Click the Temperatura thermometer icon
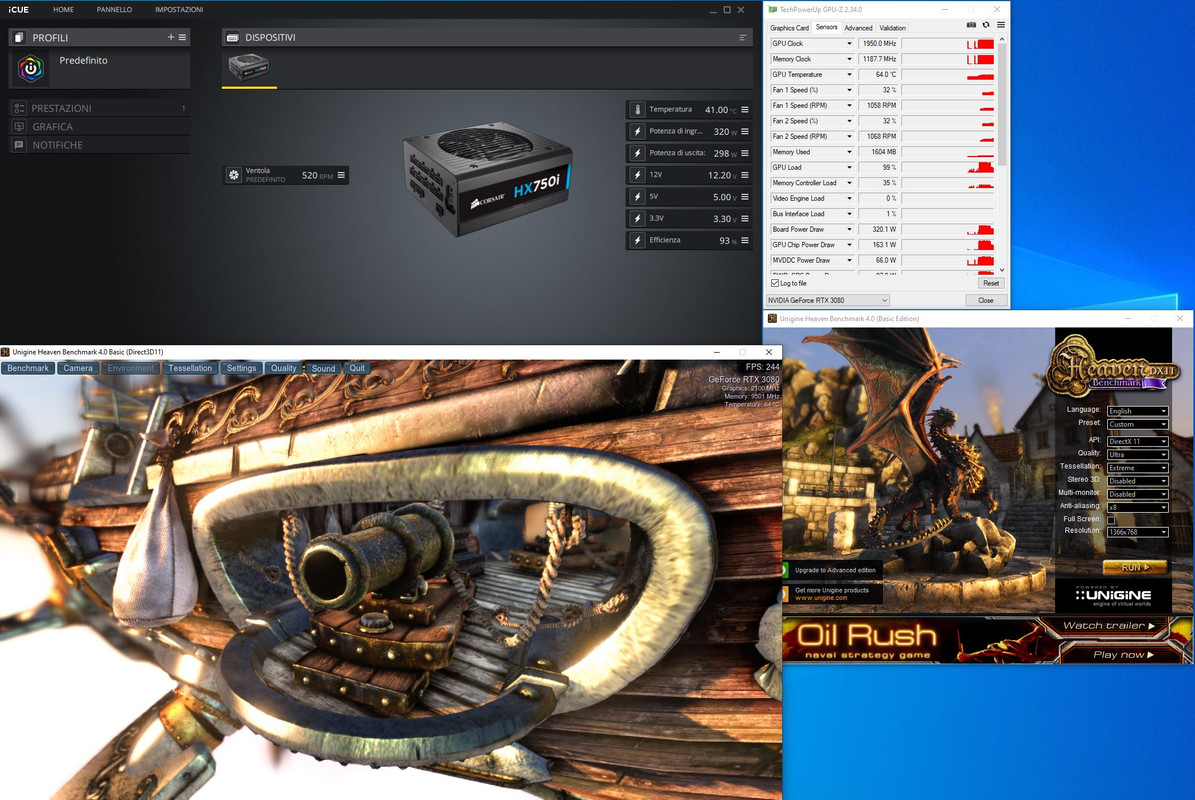 pos(638,110)
